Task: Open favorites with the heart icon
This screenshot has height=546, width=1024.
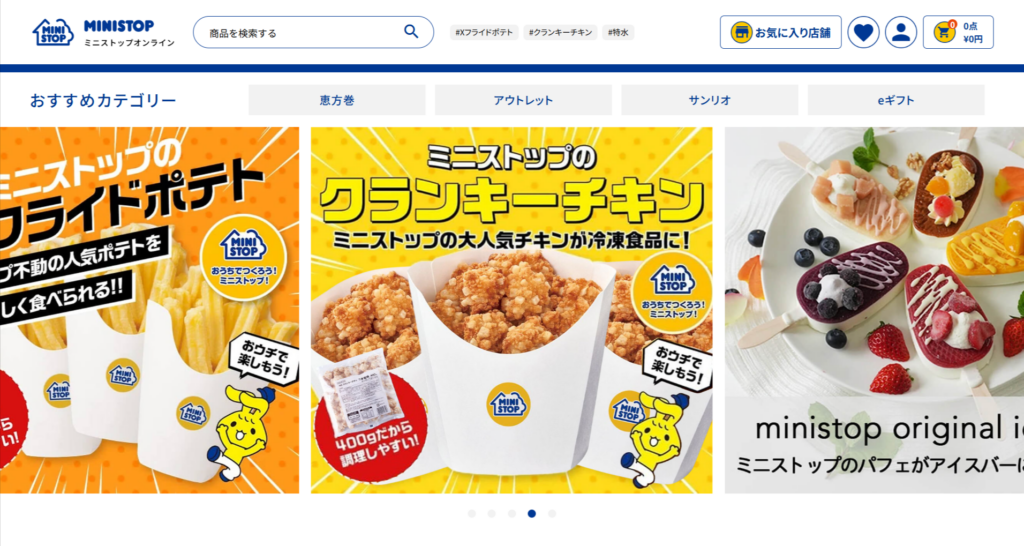Action: (863, 32)
